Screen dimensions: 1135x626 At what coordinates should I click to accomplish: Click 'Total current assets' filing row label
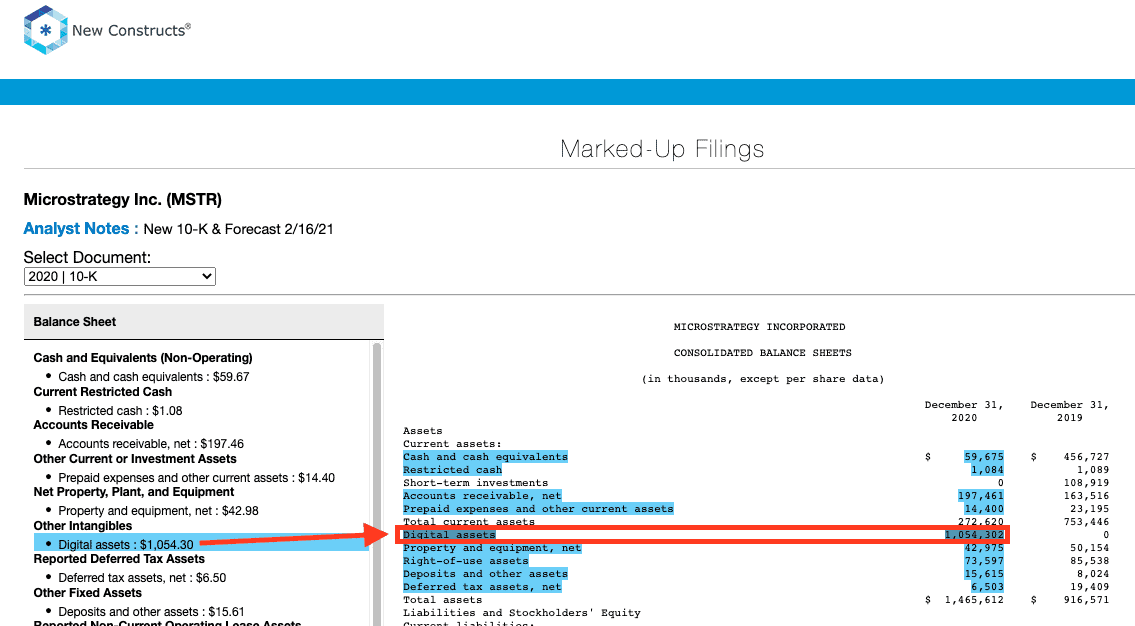[468, 522]
